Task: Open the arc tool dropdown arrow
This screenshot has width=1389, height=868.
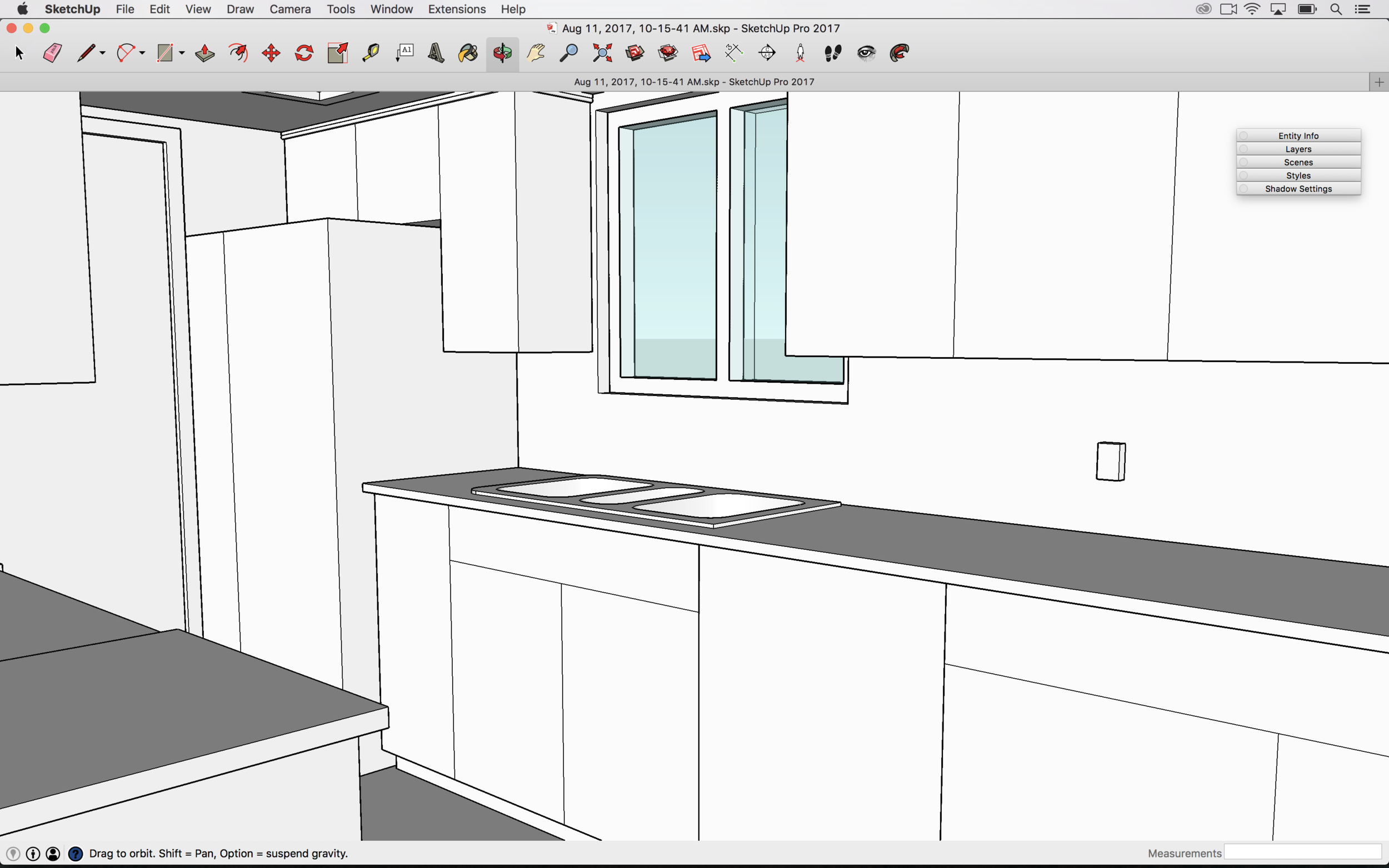Action: pyautogui.click(x=142, y=53)
